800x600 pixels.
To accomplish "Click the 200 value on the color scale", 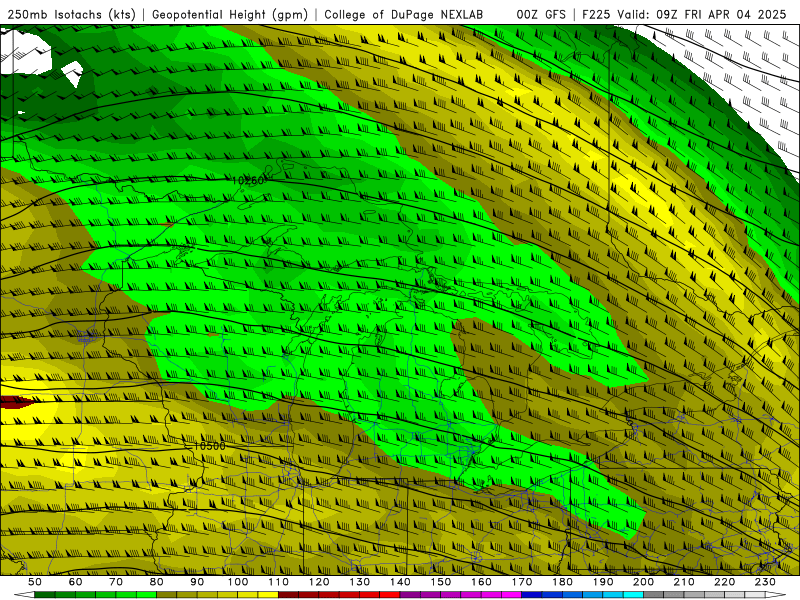I will [643, 582].
